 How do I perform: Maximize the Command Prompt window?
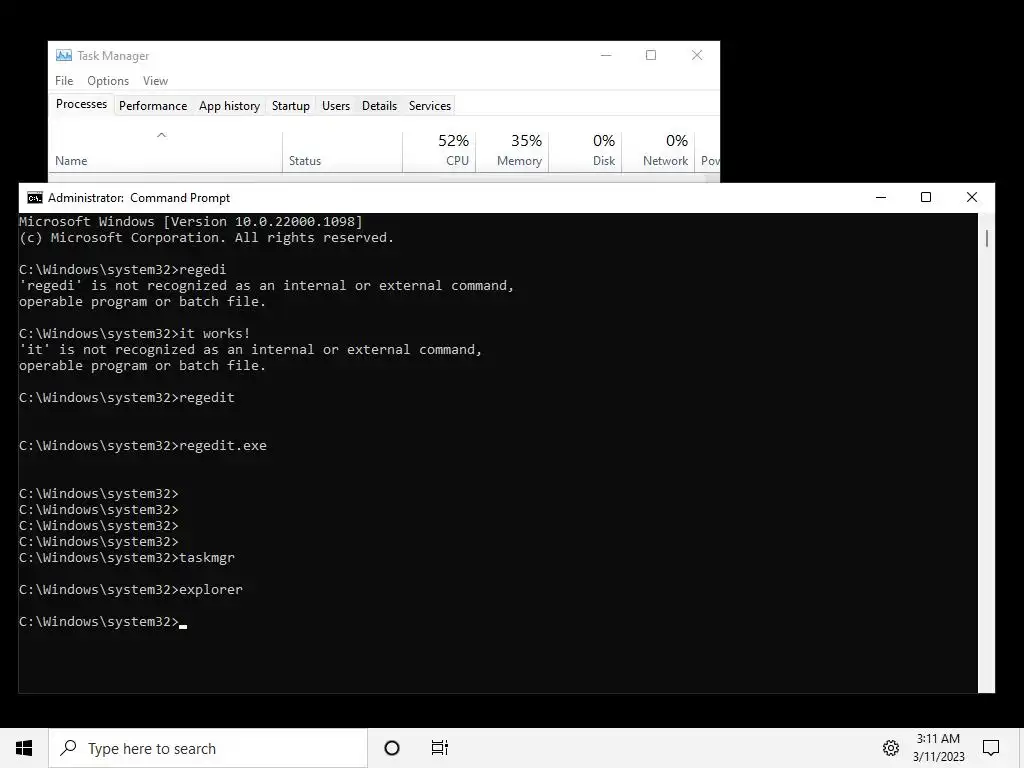click(x=925, y=197)
